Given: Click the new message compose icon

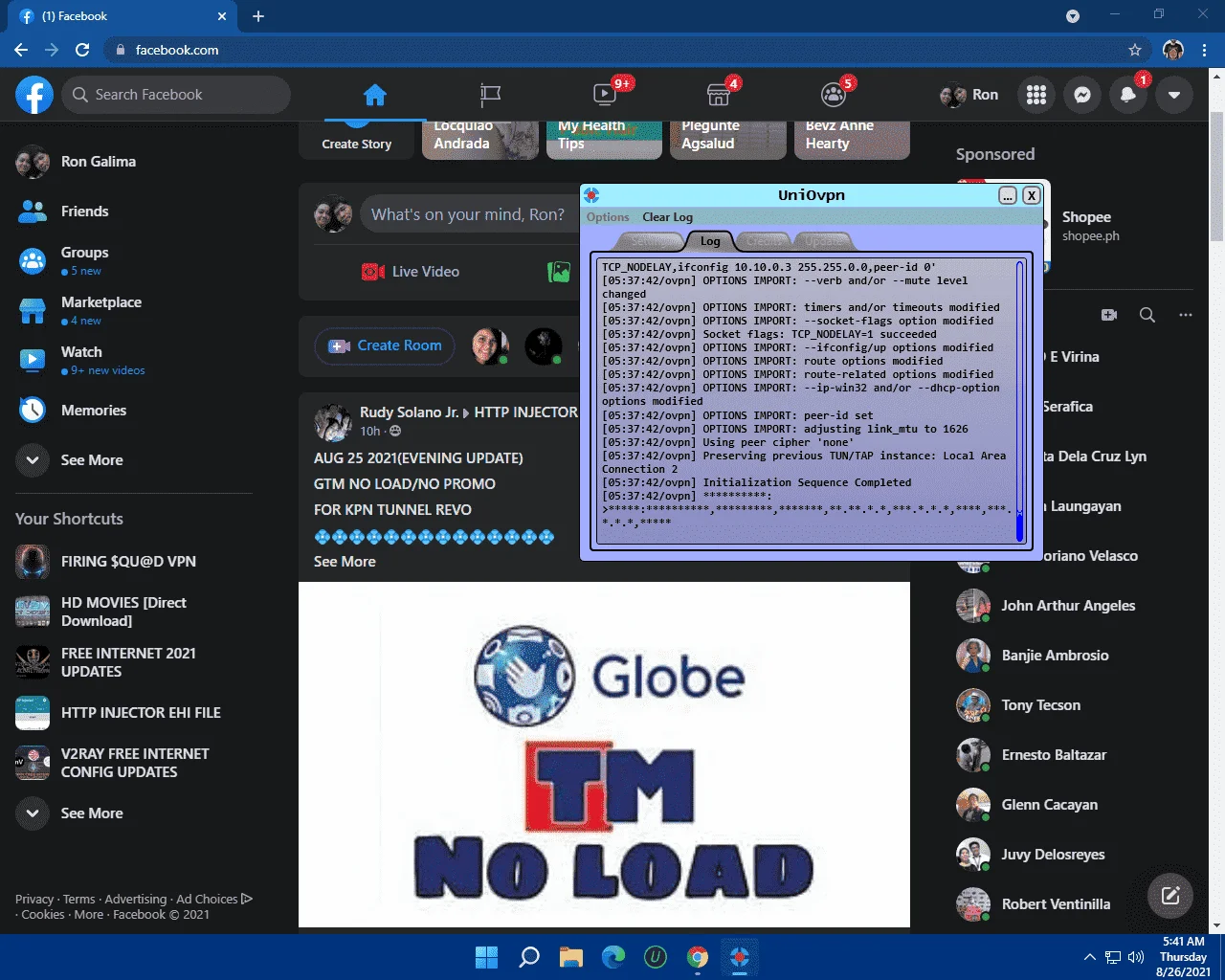Looking at the screenshot, I should tap(1170, 896).
